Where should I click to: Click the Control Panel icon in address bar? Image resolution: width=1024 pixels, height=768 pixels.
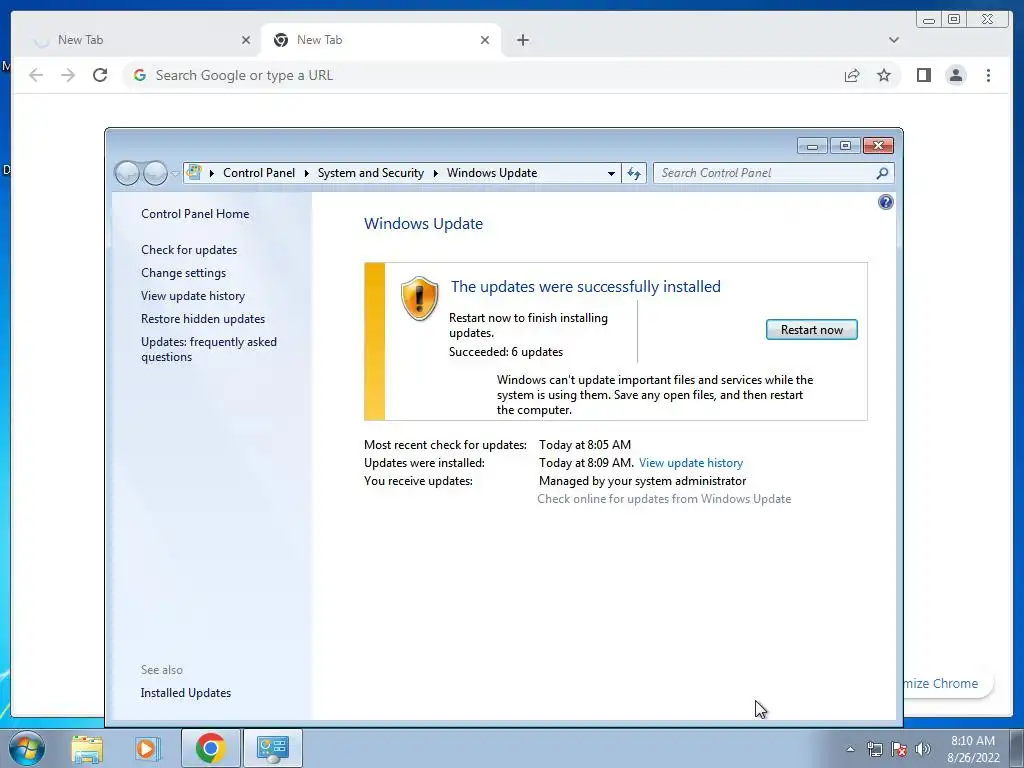(194, 172)
